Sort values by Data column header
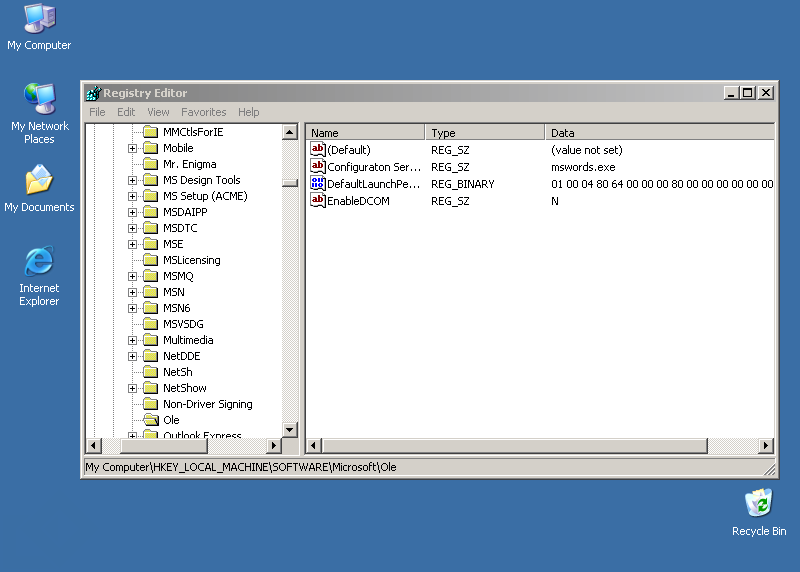 coord(660,133)
